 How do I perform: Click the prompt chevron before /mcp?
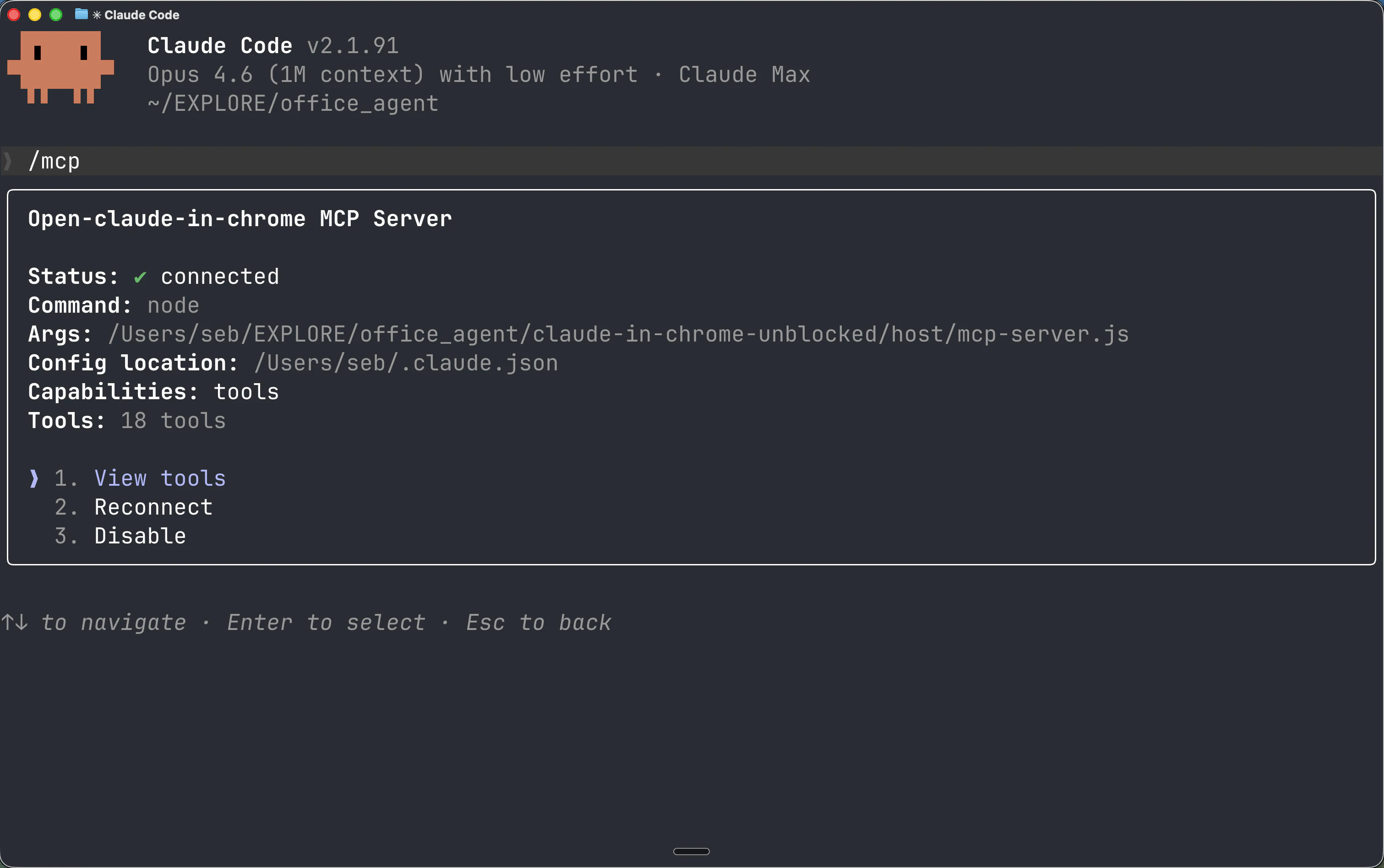9,161
